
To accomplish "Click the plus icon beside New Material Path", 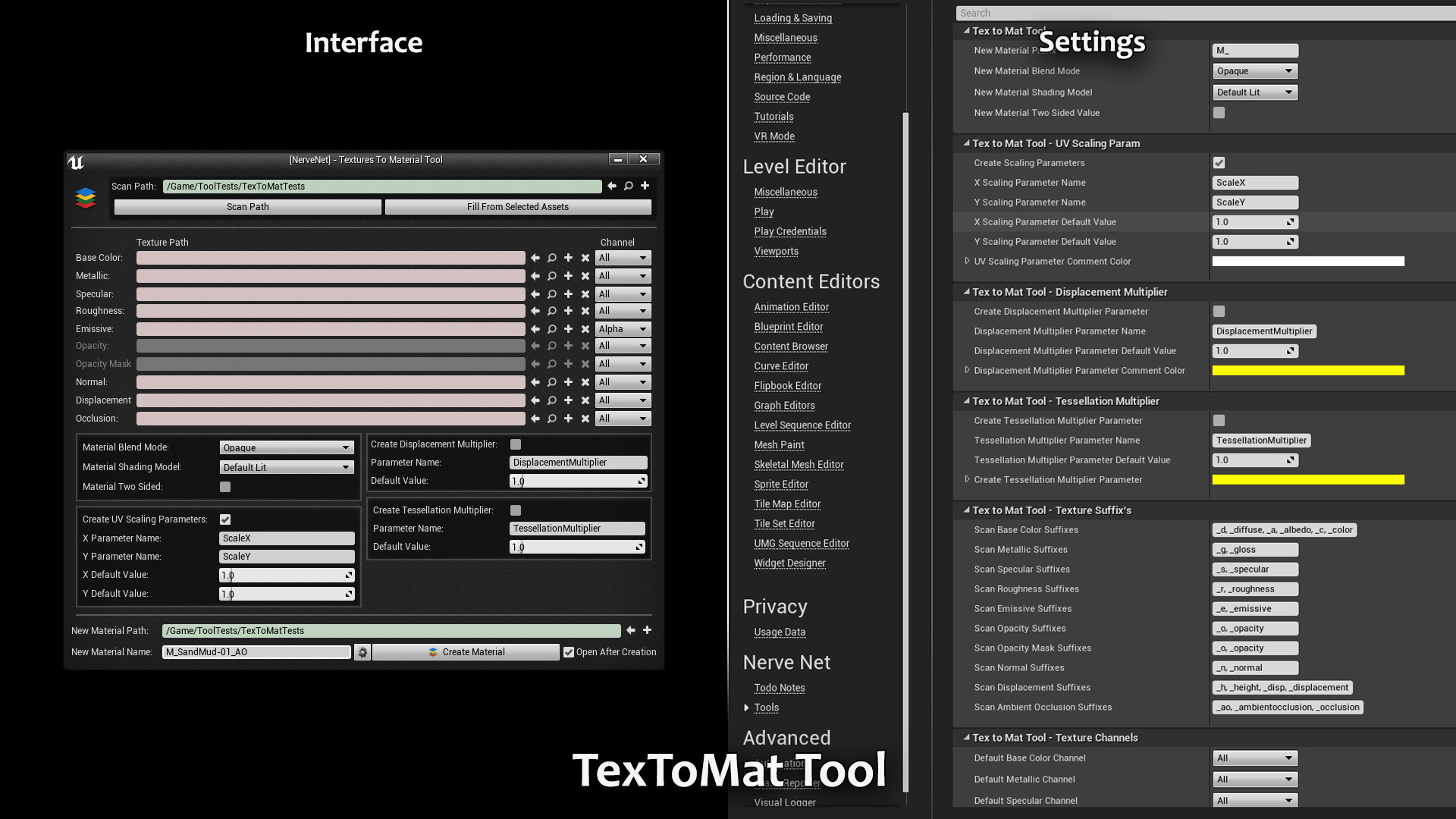I will point(647,630).
